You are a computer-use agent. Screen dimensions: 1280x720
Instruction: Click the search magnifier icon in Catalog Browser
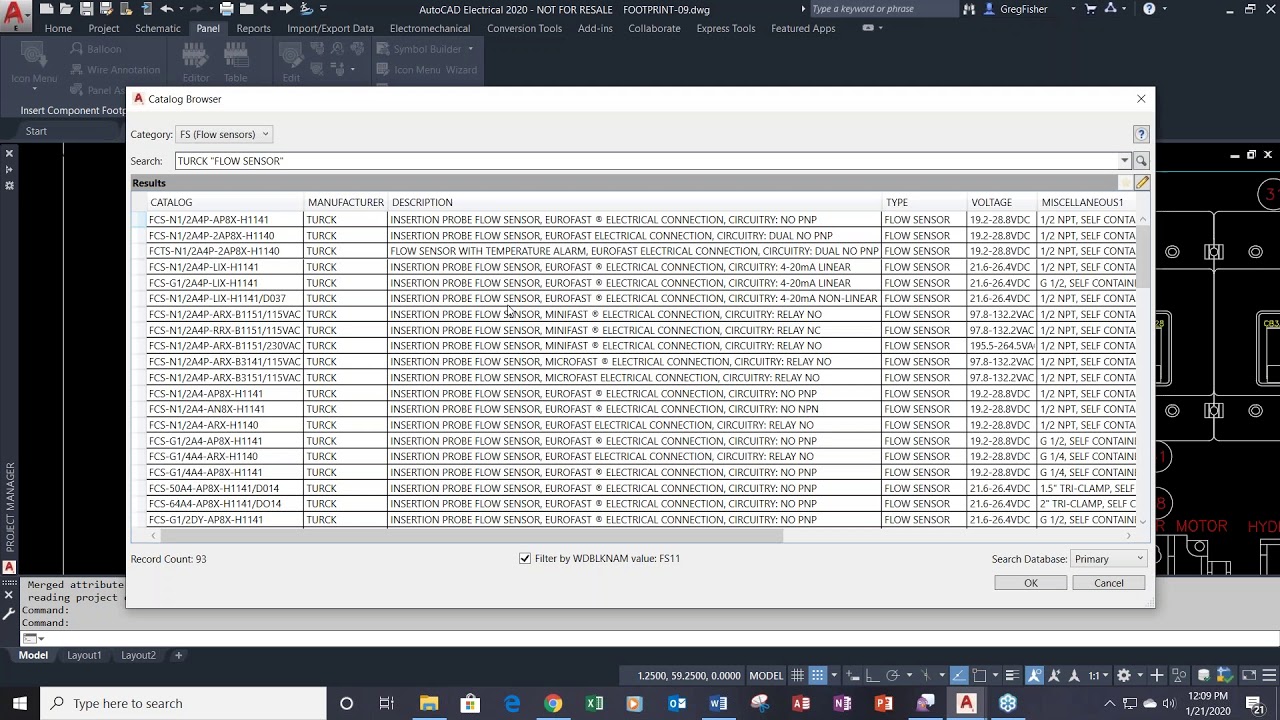[1141, 161]
